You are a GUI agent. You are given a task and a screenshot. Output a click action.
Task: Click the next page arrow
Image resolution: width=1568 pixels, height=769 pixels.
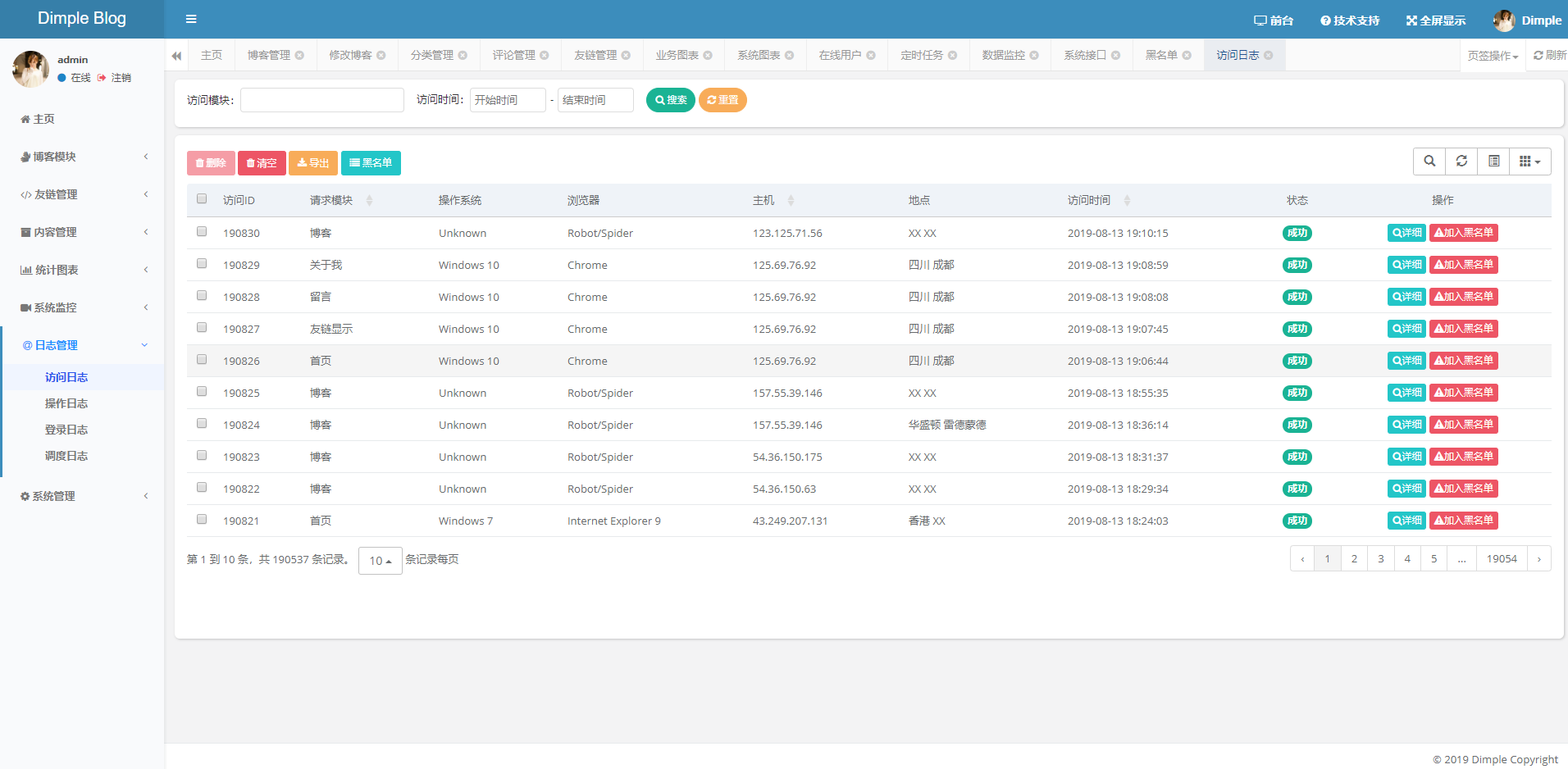[x=1539, y=559]
